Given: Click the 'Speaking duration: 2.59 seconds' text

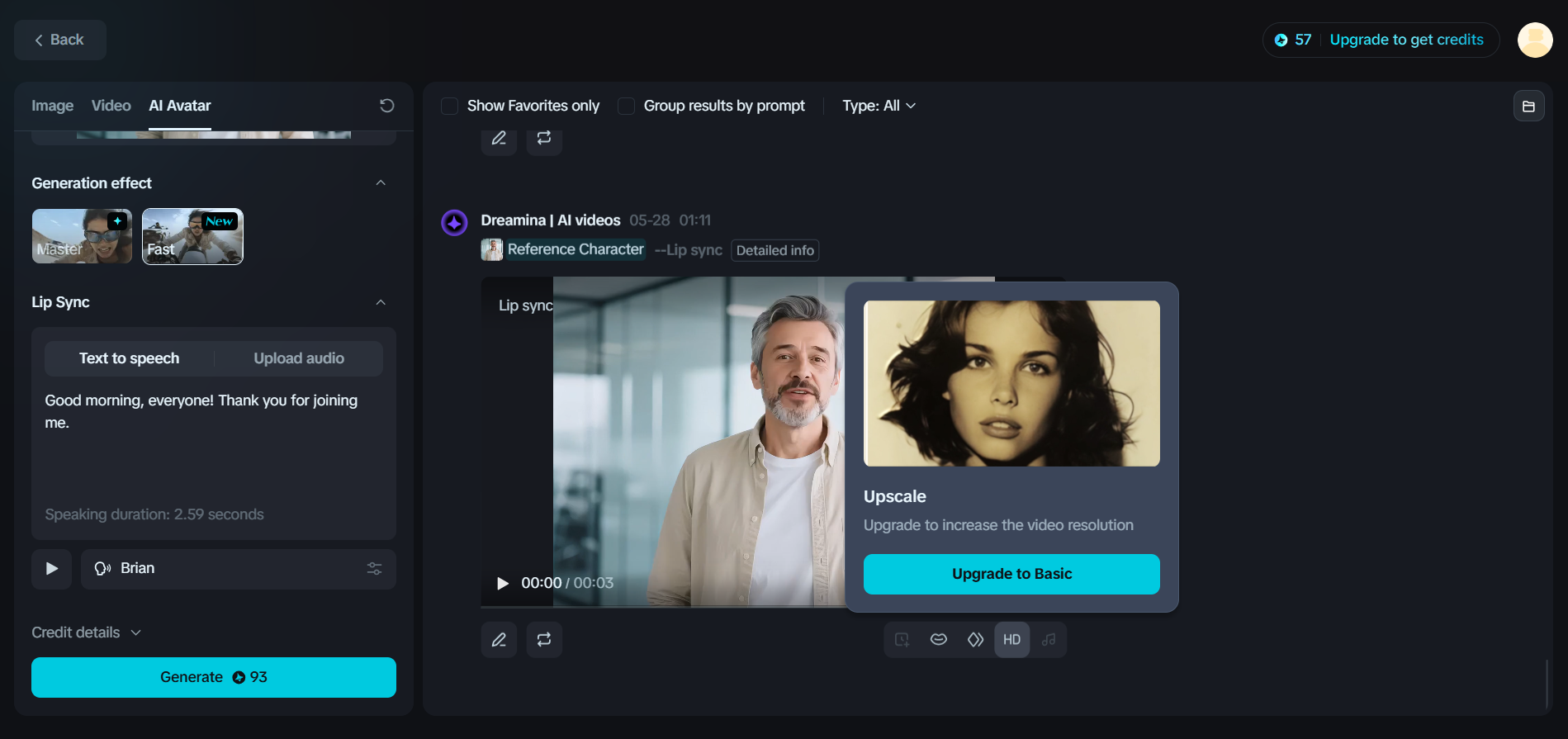Looking at the screenshot, I should click(154, 514).
